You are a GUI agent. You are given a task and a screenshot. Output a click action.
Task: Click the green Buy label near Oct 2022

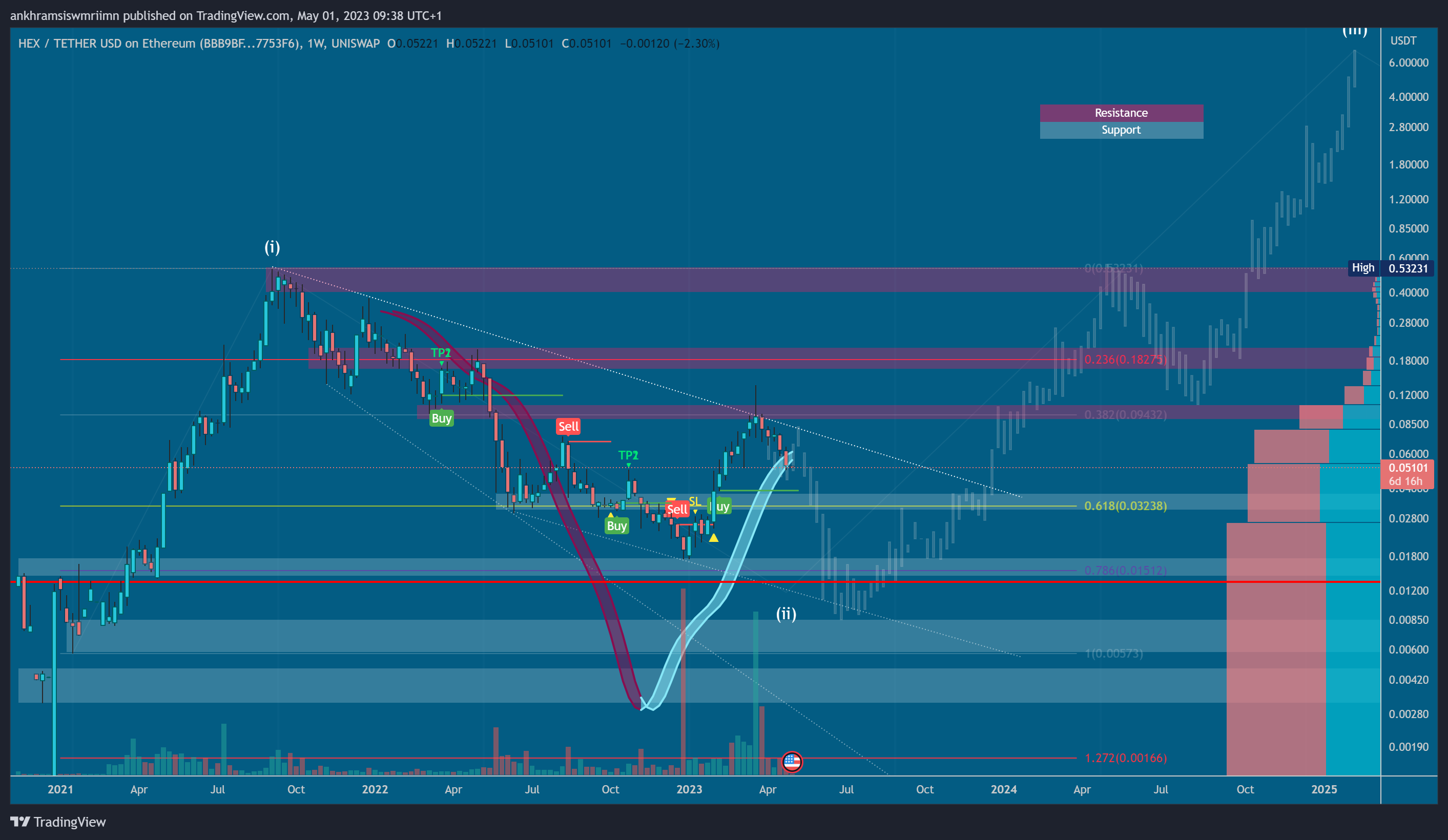click(x=616, y=526)
